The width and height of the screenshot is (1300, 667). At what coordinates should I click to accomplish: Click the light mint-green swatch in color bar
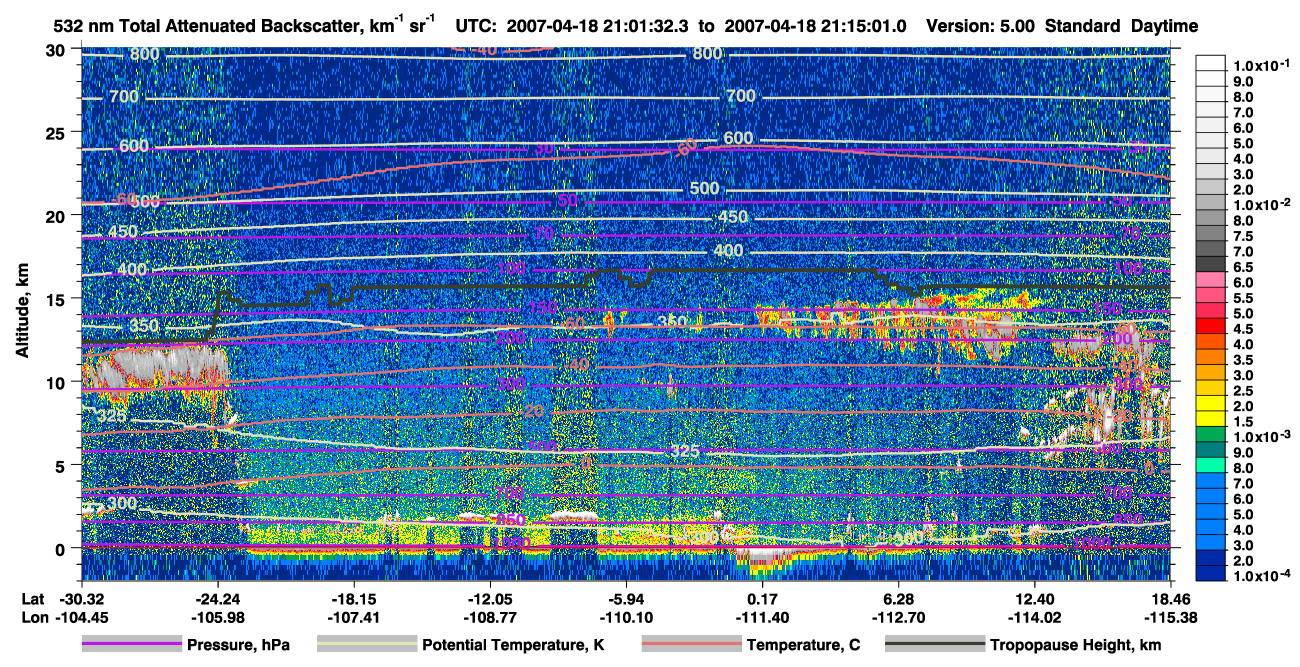pyautogui.click(x=1209, y=466)
